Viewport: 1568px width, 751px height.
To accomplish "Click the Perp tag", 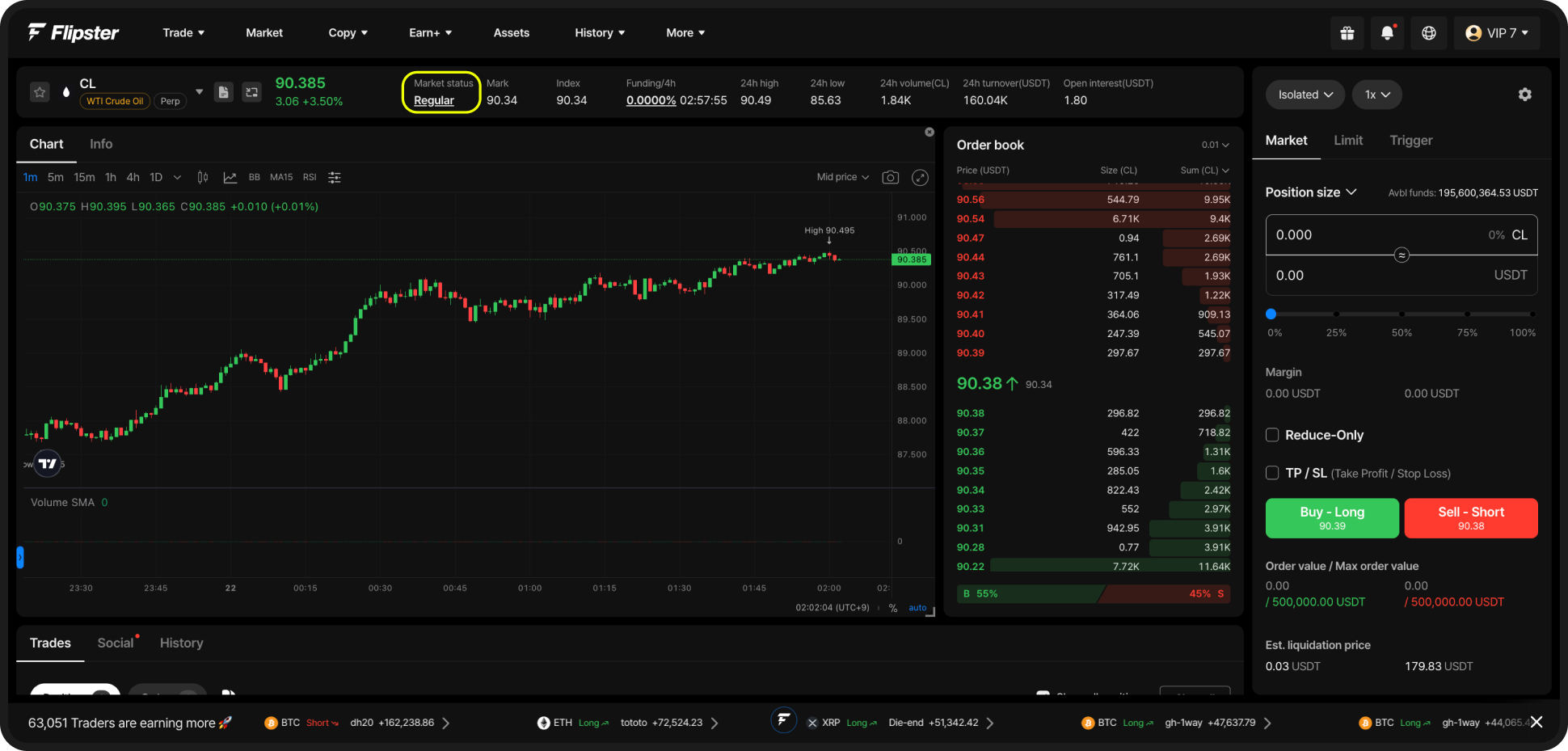I will (x=170, y=101).
